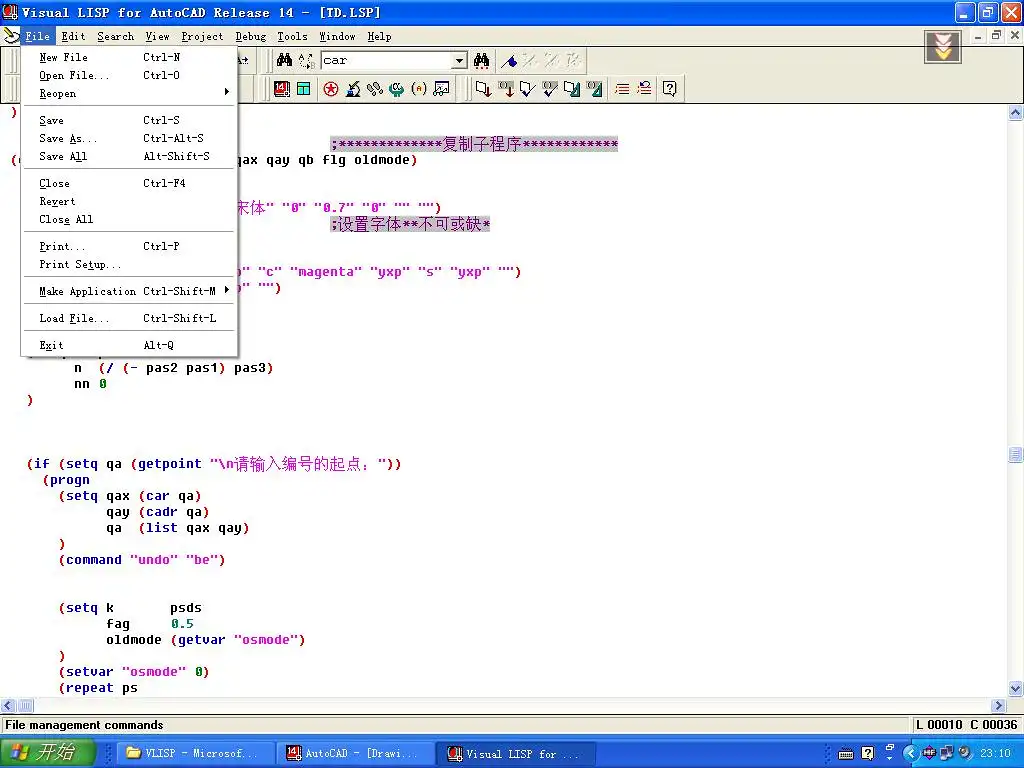Image resolution: width=1024 pixels, height=768 pixels.
Task: Switch to VLISP - Microsoft taskbar window
Action: click(x=194, y=753)
